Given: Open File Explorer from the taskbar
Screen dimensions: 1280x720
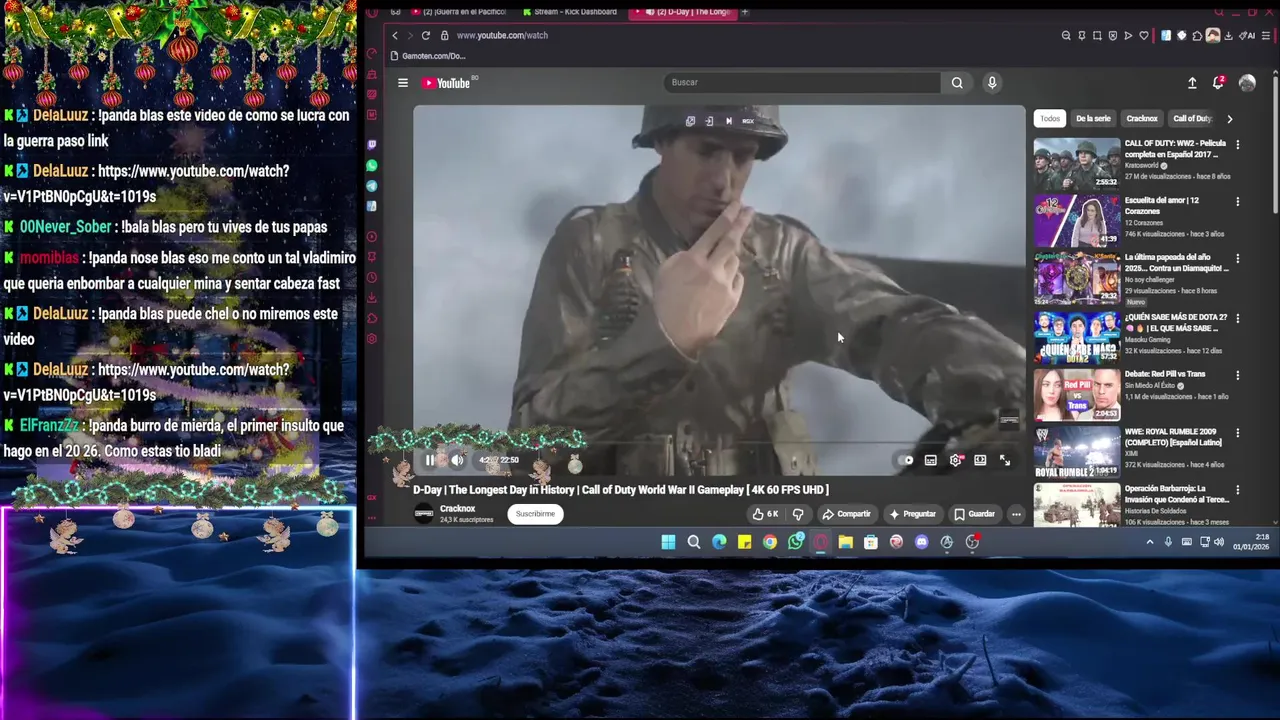Looking at the screenshot, I should click(x=846, y=542).
